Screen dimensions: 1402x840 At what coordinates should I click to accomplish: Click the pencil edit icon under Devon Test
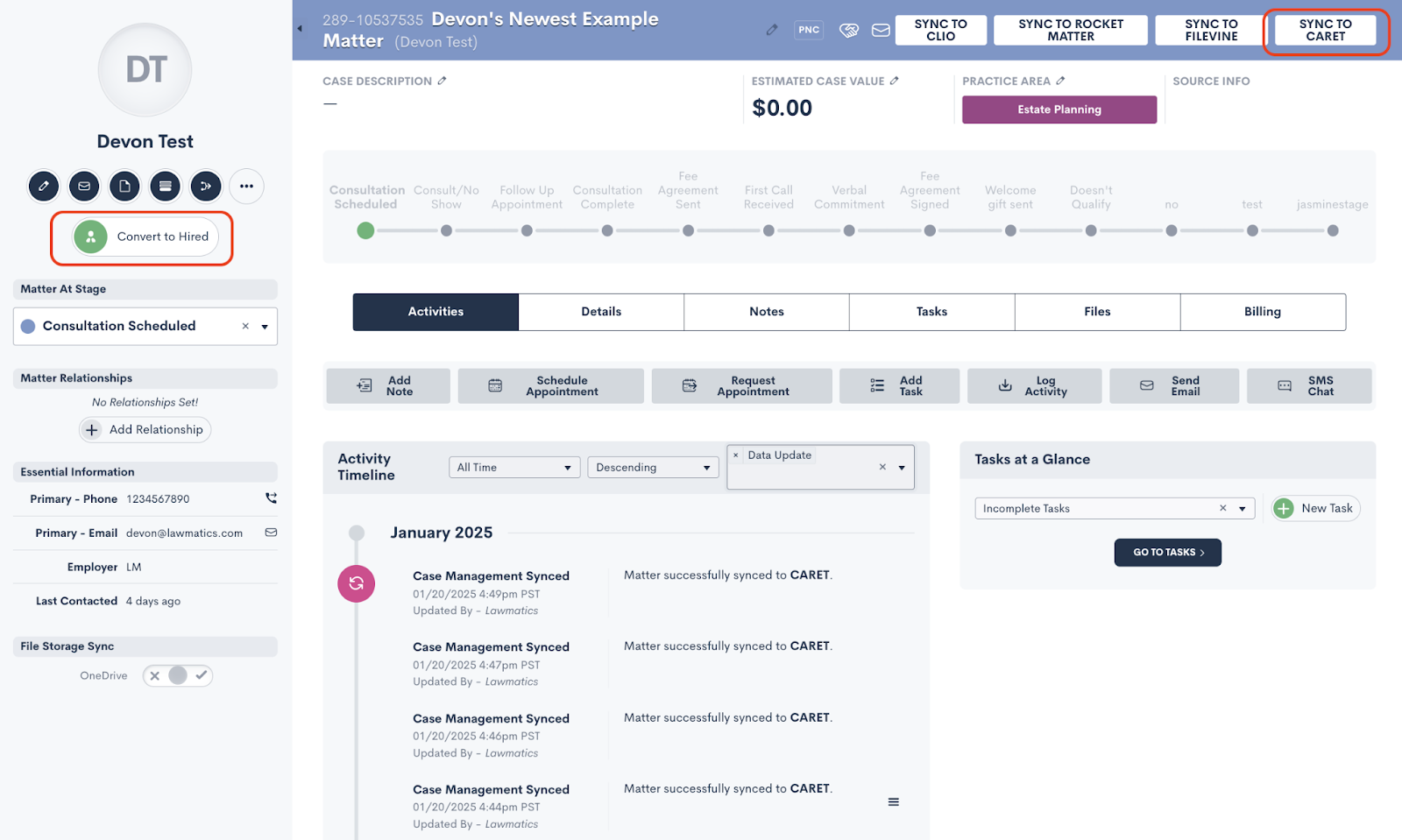pos(43,186)
